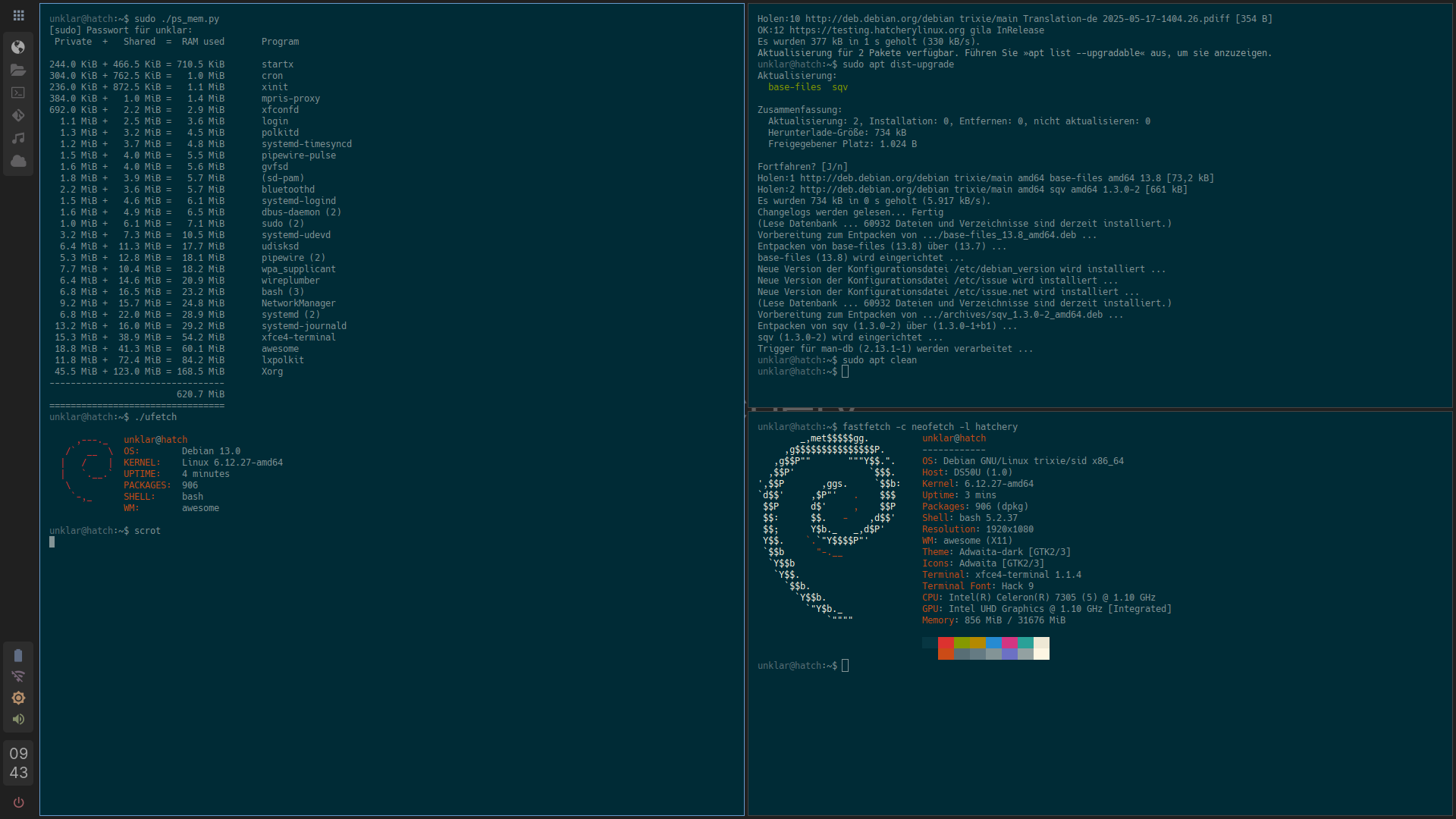This screenshot has width=1456, height=819.
Task: Click the 'startx' program row
Action: pyautogui.click(x=171, y=64)
